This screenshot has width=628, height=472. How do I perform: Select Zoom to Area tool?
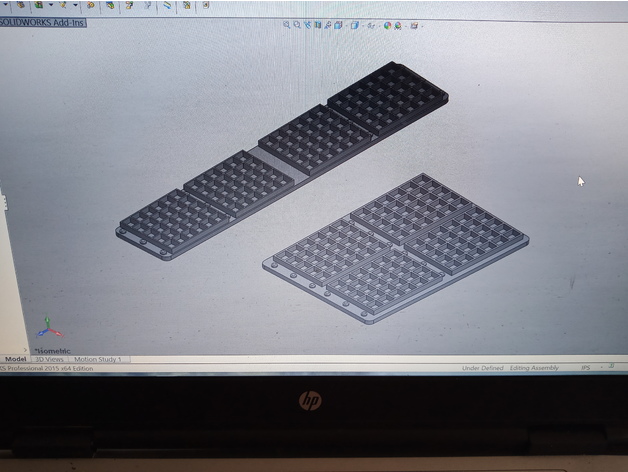coord(297,25)
